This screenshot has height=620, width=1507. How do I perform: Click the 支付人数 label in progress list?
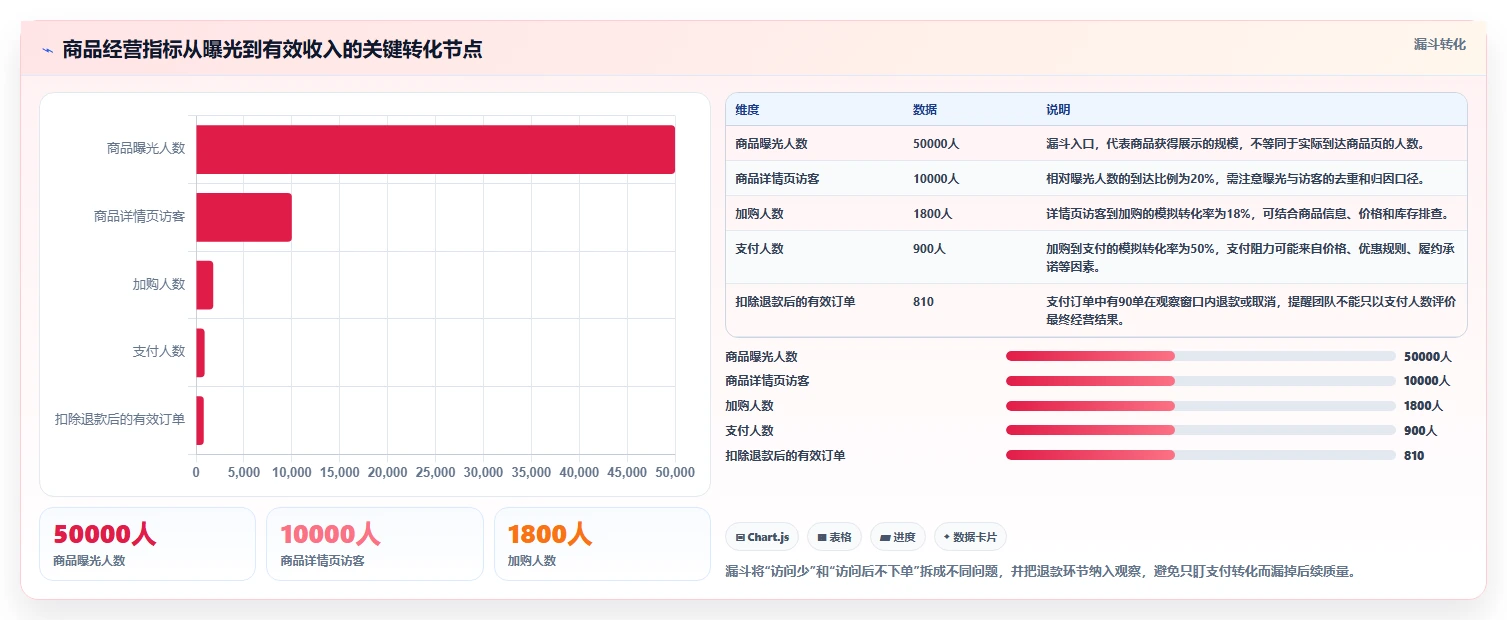click(x=749, y=430)
